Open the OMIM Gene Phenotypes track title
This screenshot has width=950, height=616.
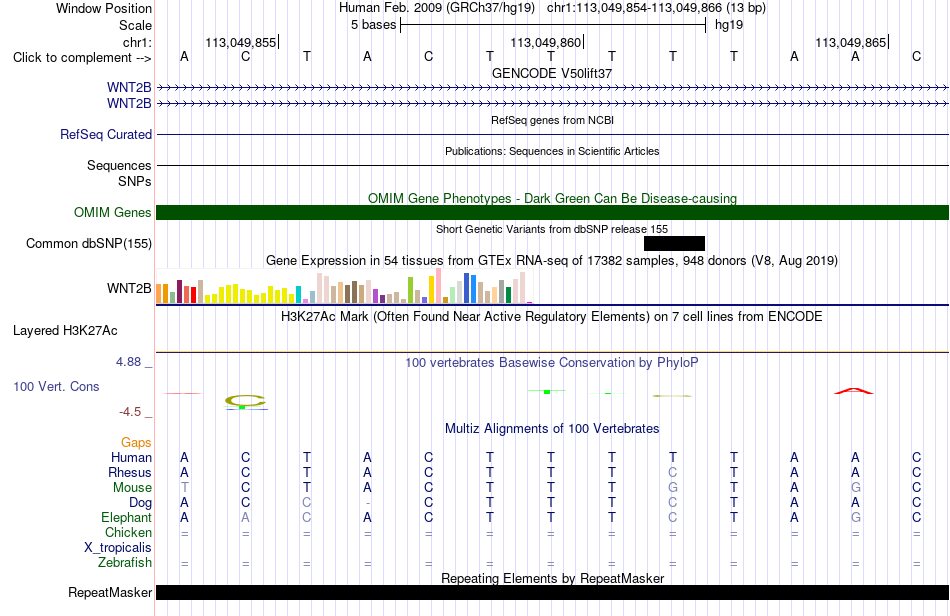pyautogui.click(x=552, y=199)
